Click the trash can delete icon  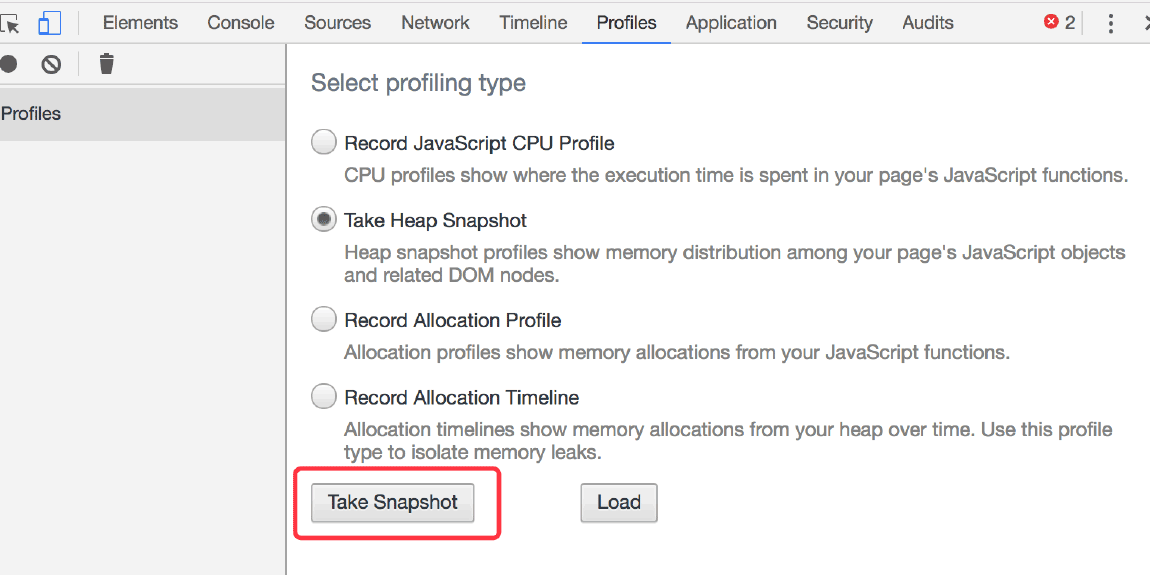pos(107,64)
